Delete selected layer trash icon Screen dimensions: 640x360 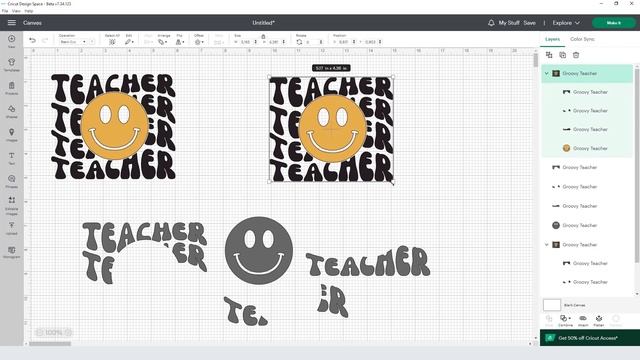pyautogui.click(x=576, y=55)
